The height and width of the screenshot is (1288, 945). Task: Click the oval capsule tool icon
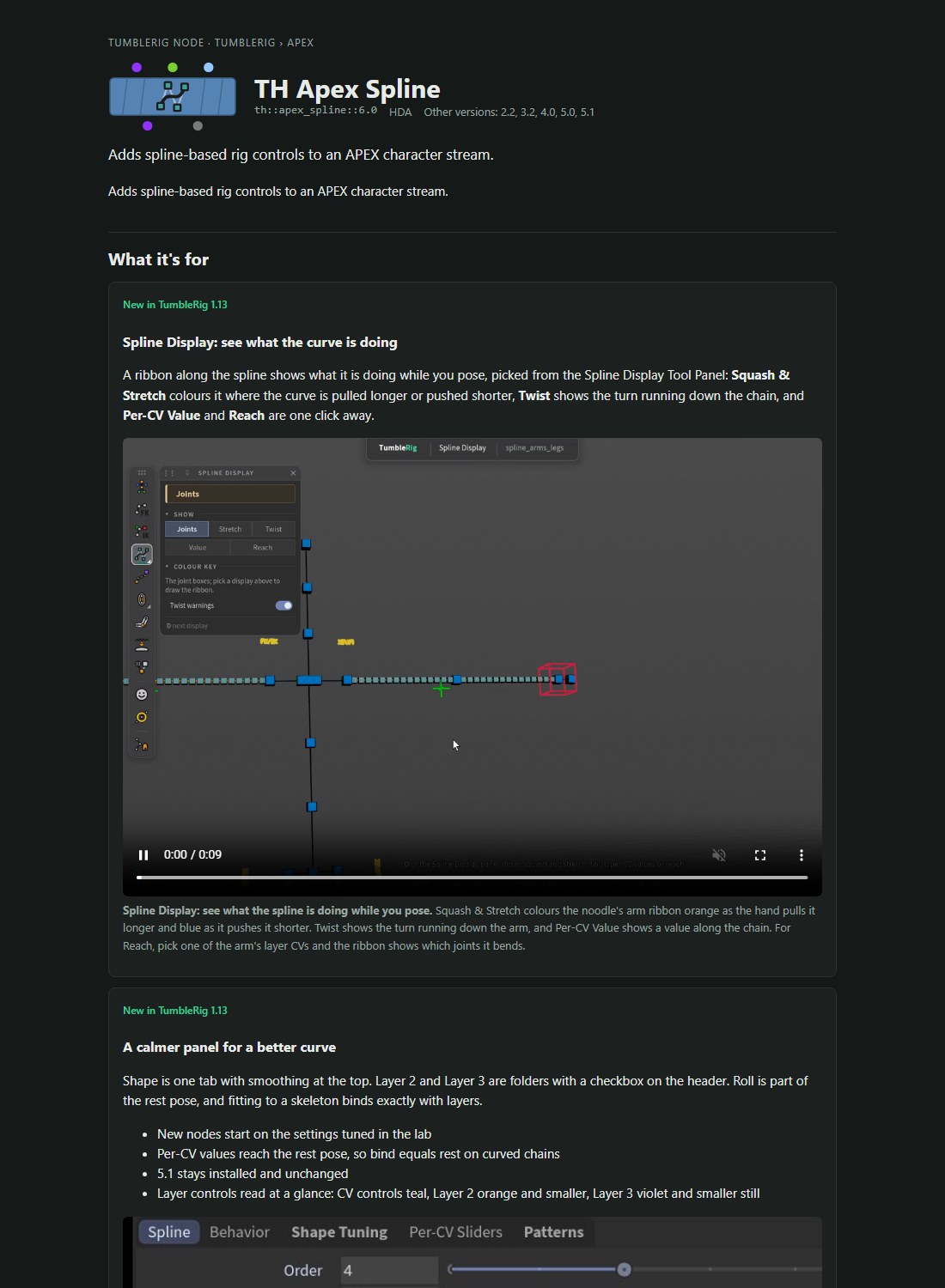(x=142, y=599)
